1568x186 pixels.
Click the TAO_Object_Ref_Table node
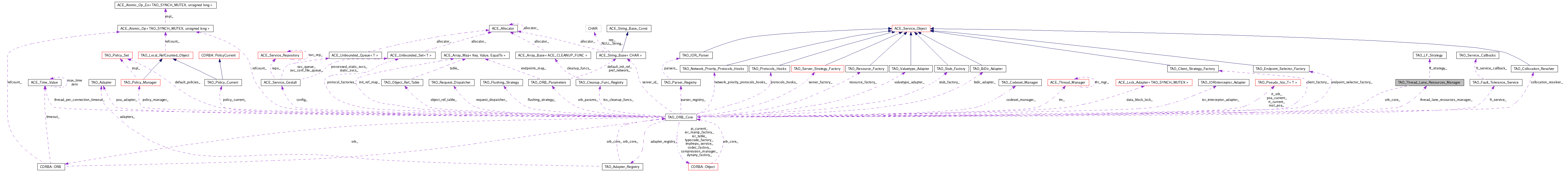402,82
